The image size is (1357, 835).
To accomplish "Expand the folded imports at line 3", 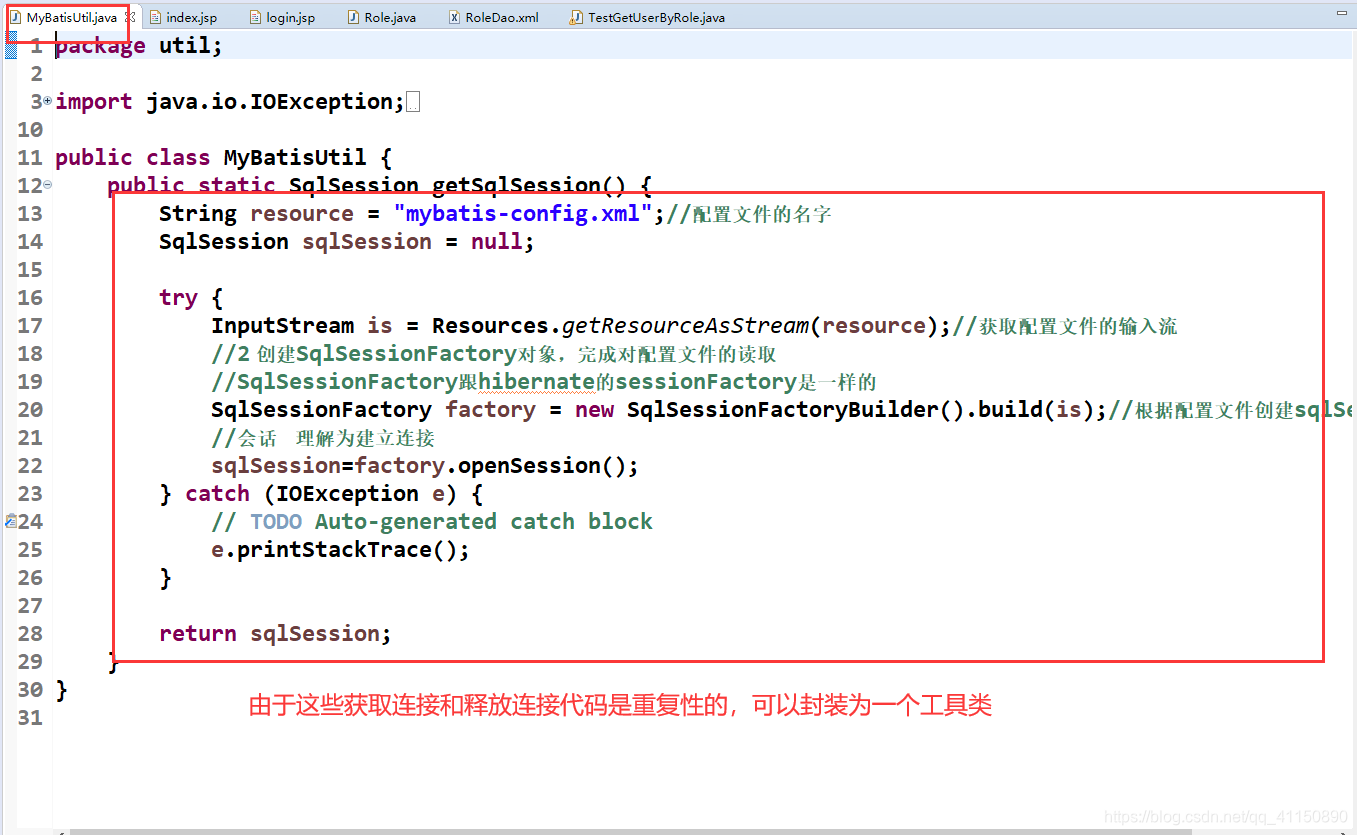I will click(x=47, y=101).
